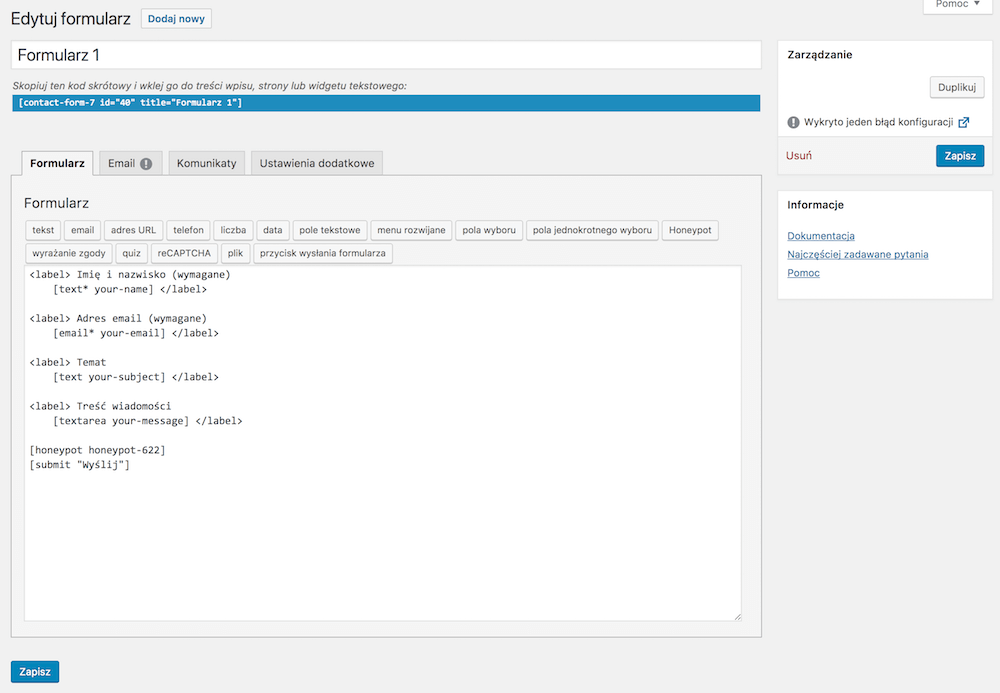Open the Pomoc link in Informacje
This screenshot has height=693, width=1000.
(x=804, y=273)
